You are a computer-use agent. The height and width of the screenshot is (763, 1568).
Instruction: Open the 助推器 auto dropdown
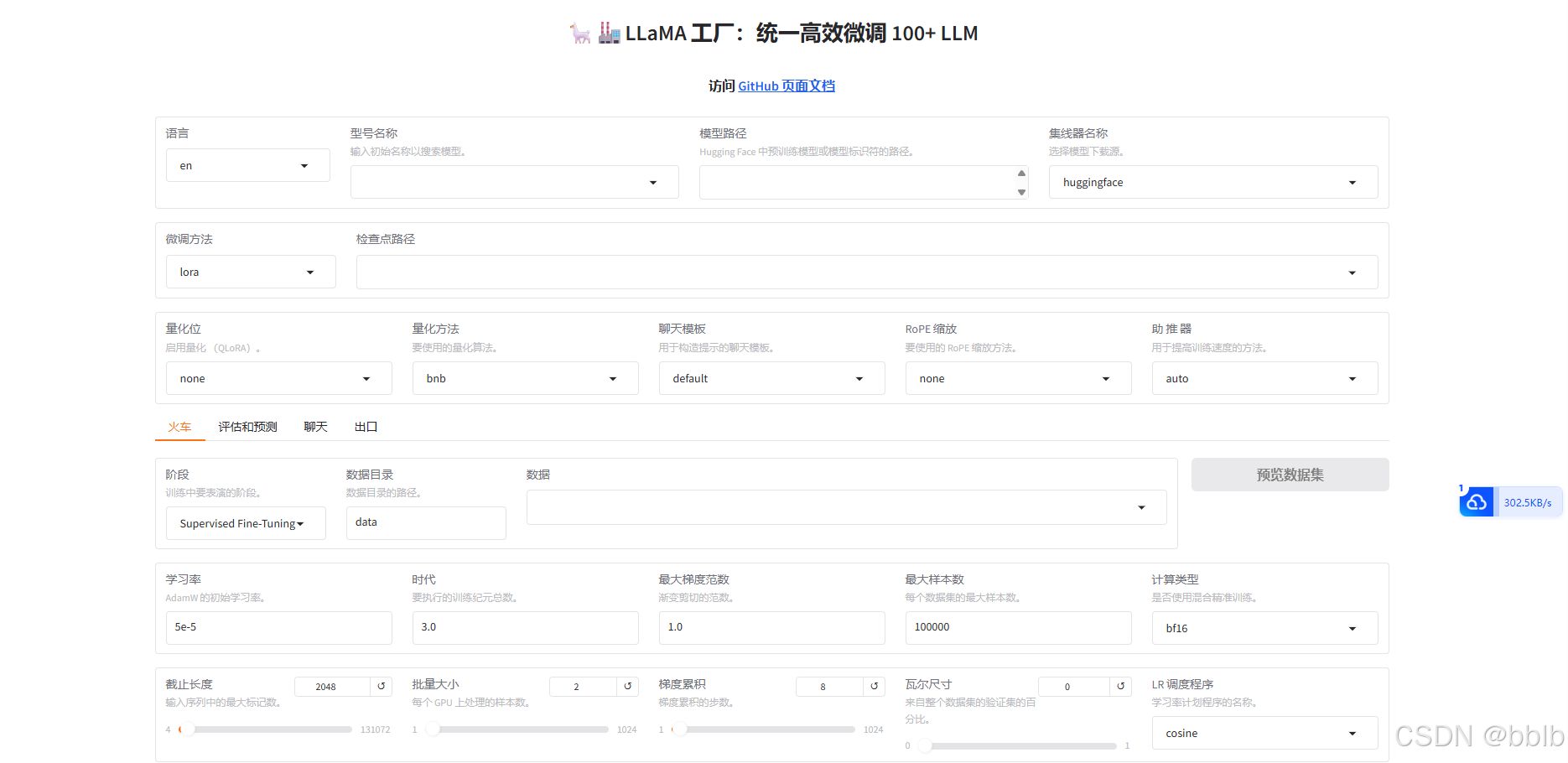(x=1264, y=378)
